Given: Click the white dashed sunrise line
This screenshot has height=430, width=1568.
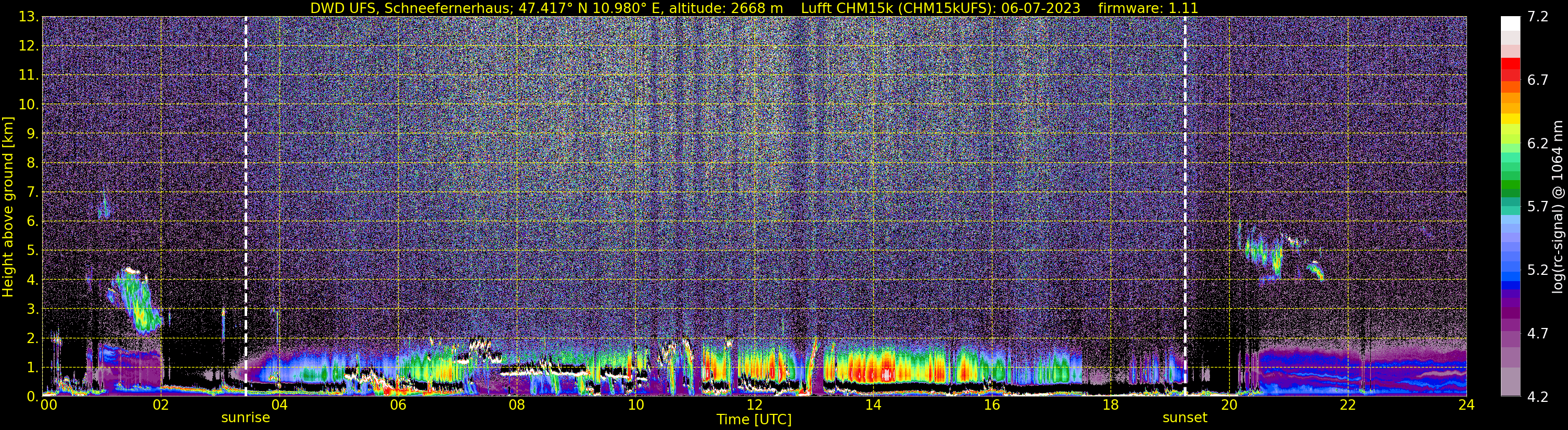Looking at the screenshot, I should (x=246, y=207).
